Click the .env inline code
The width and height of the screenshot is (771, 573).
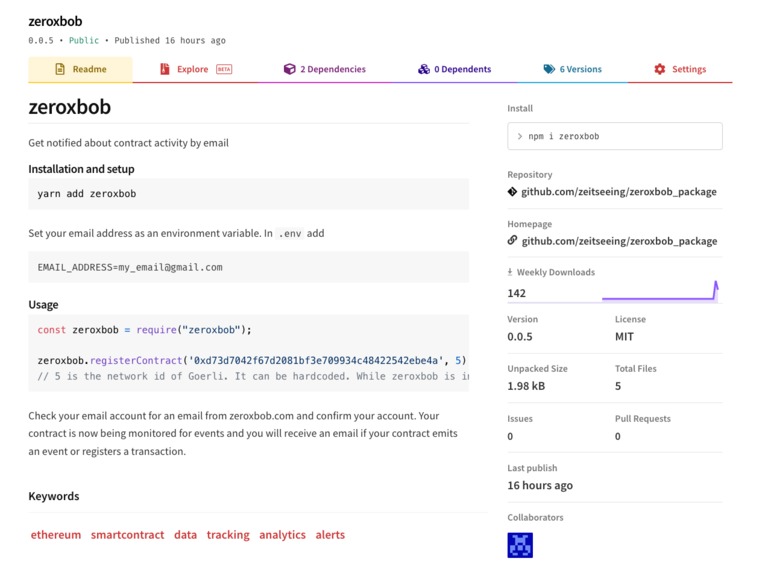pyautogui.click(x=290, y=234)
